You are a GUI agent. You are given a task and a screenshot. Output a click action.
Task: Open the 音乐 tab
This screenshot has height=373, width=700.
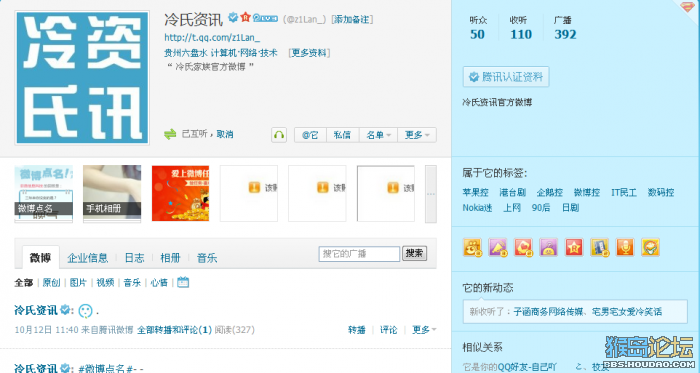[207, 257]
